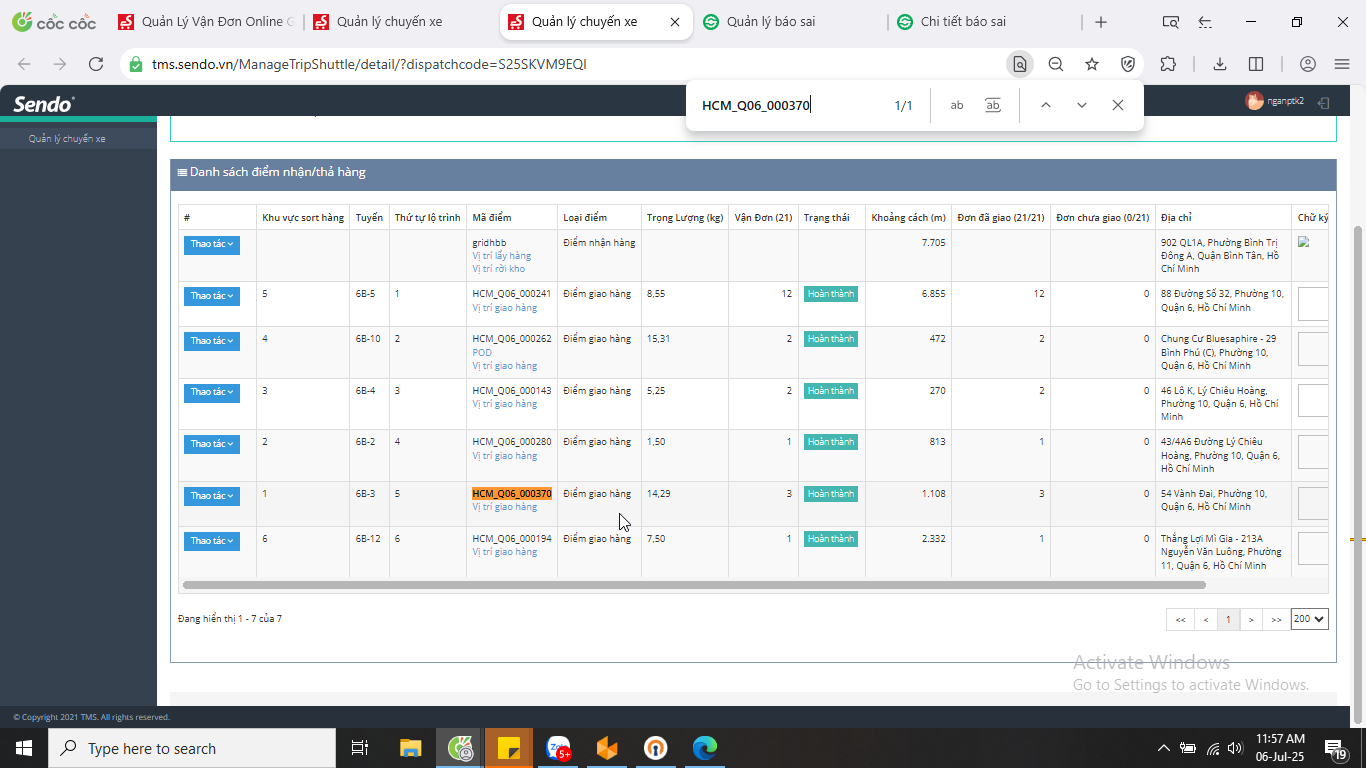Click the Windows Start button
Image resolution: width=1366 pixels, height=768 pixels.
[23, 748]
